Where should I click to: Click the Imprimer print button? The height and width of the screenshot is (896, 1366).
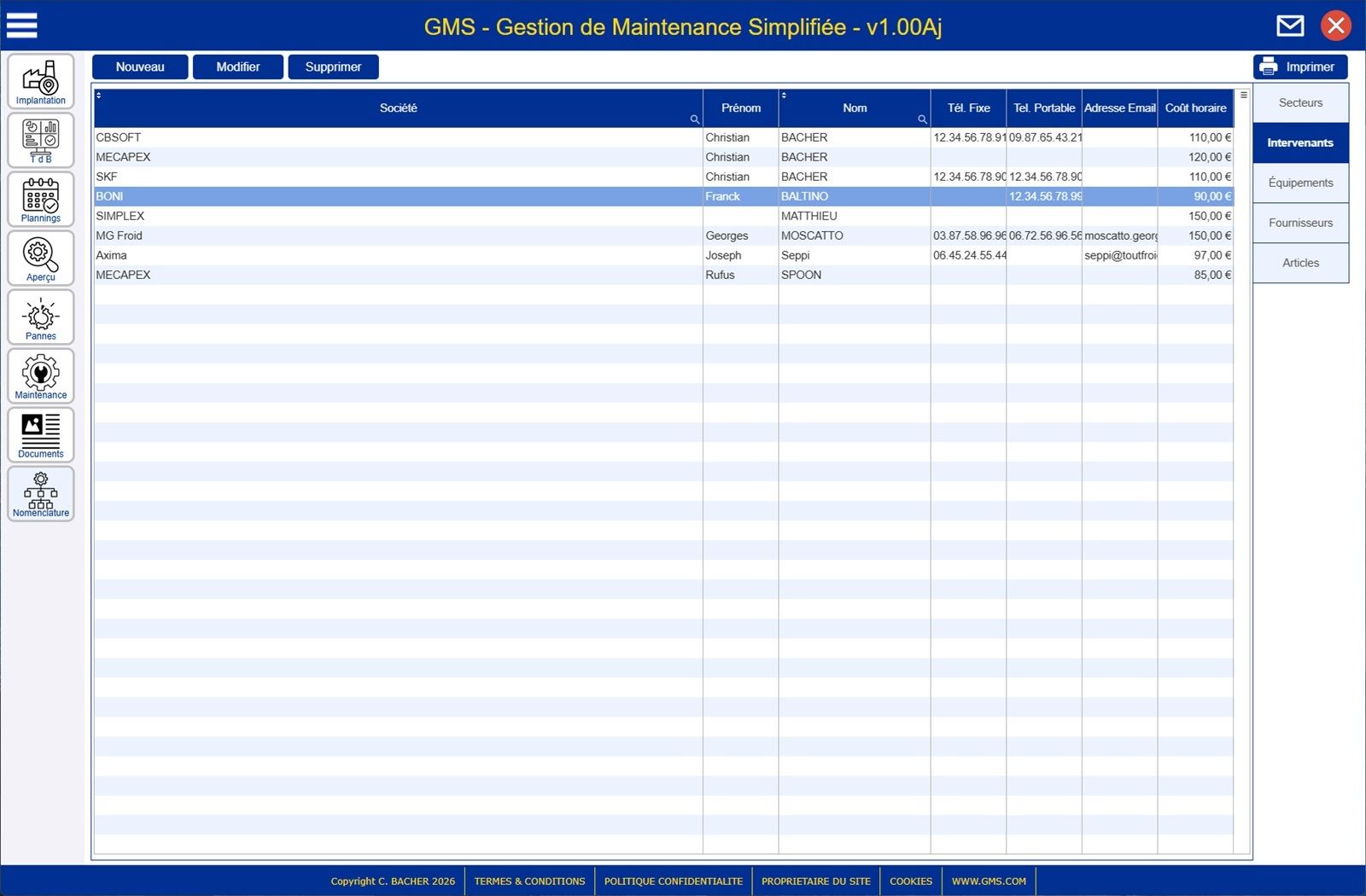[1300, 67]
